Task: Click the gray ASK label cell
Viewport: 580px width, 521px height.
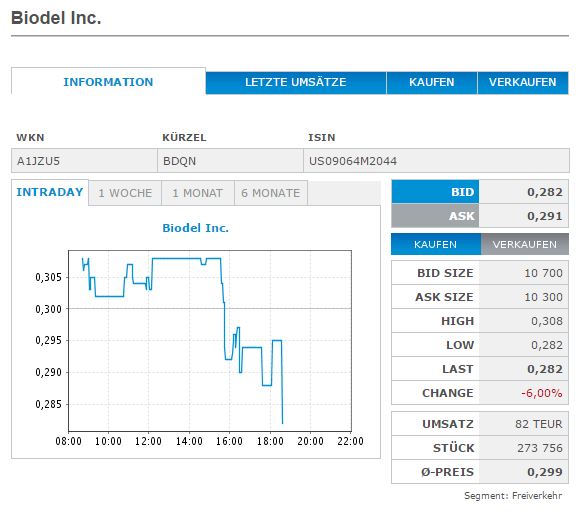Action: click(x=435, y=216)
